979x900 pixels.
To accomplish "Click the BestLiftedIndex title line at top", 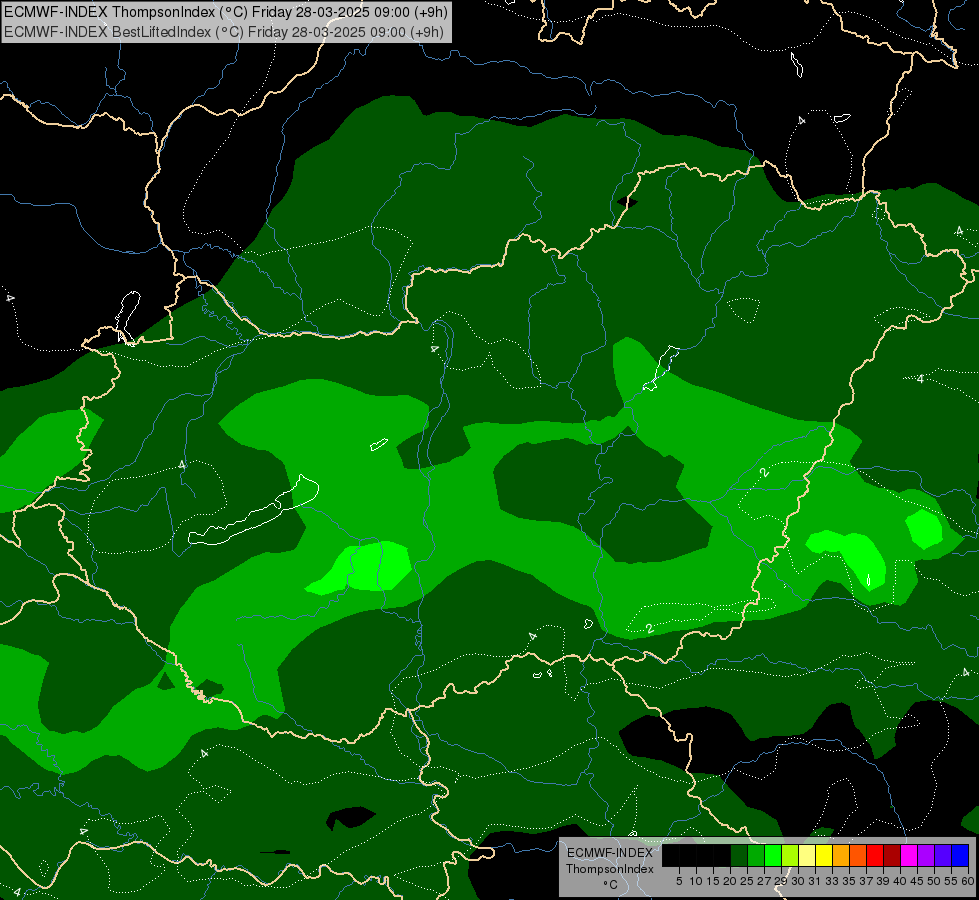I will click(x=224, y=32).
